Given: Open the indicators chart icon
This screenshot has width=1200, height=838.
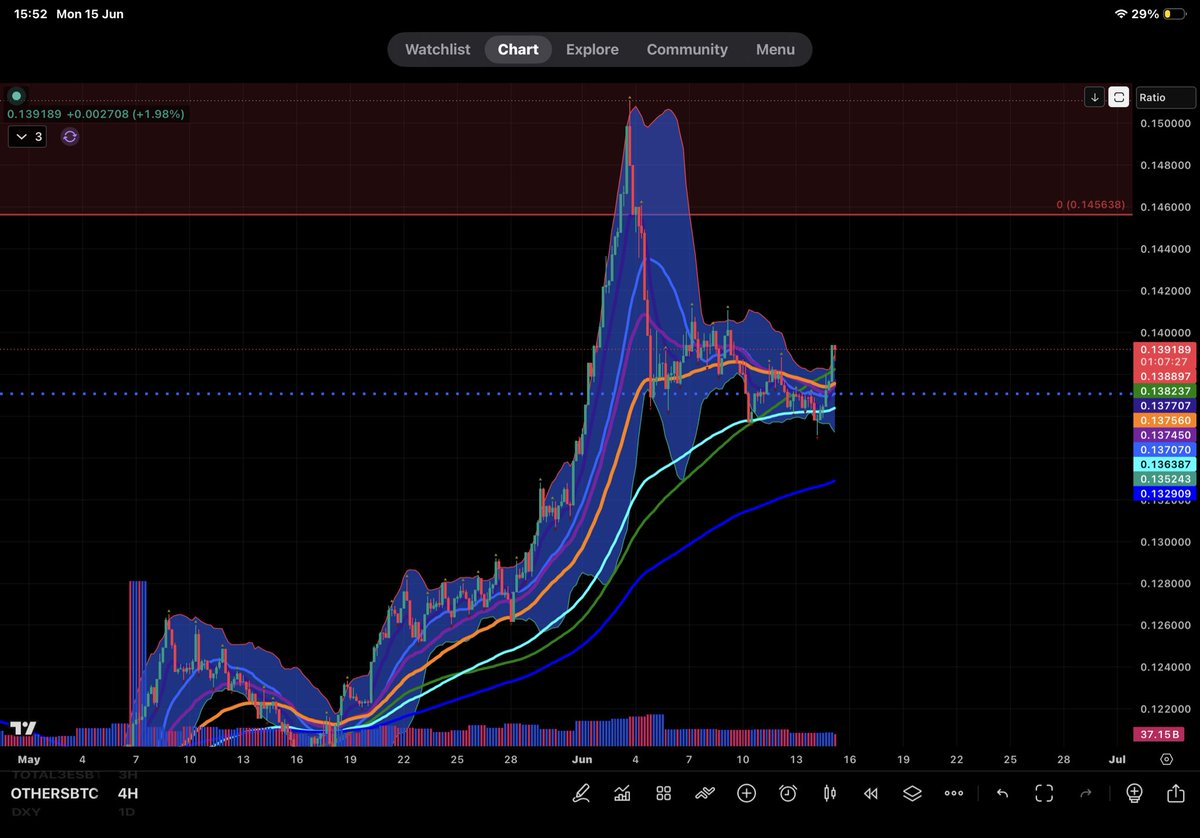Looking at the screenshot, I should (622, 793).
